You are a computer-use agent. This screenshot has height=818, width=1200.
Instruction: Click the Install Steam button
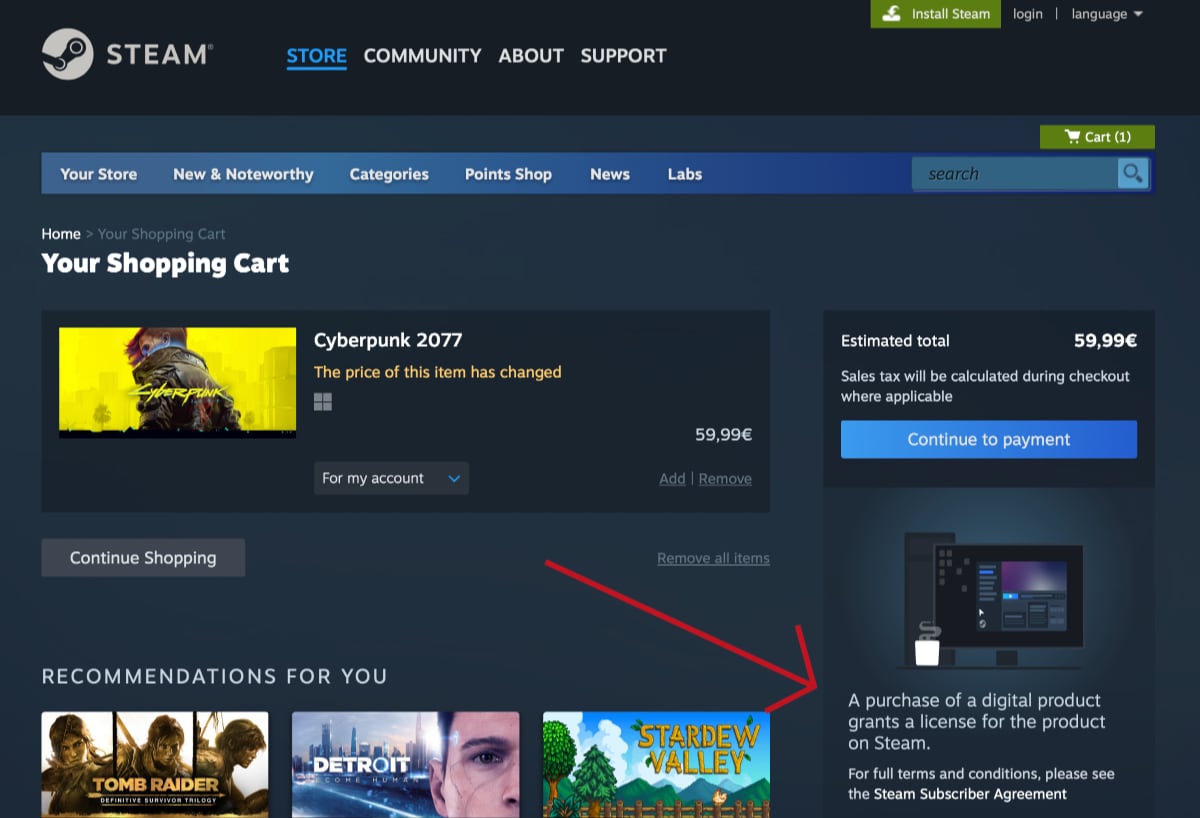(x=936, y=14)
